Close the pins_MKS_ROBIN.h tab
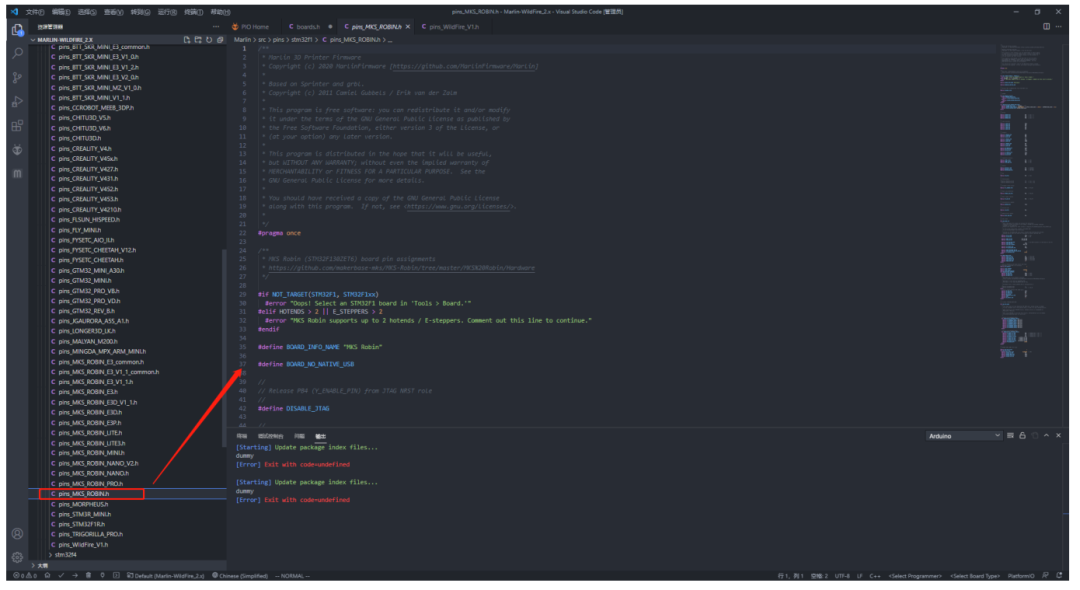1080x590 pixels. [x=408, y=27]
